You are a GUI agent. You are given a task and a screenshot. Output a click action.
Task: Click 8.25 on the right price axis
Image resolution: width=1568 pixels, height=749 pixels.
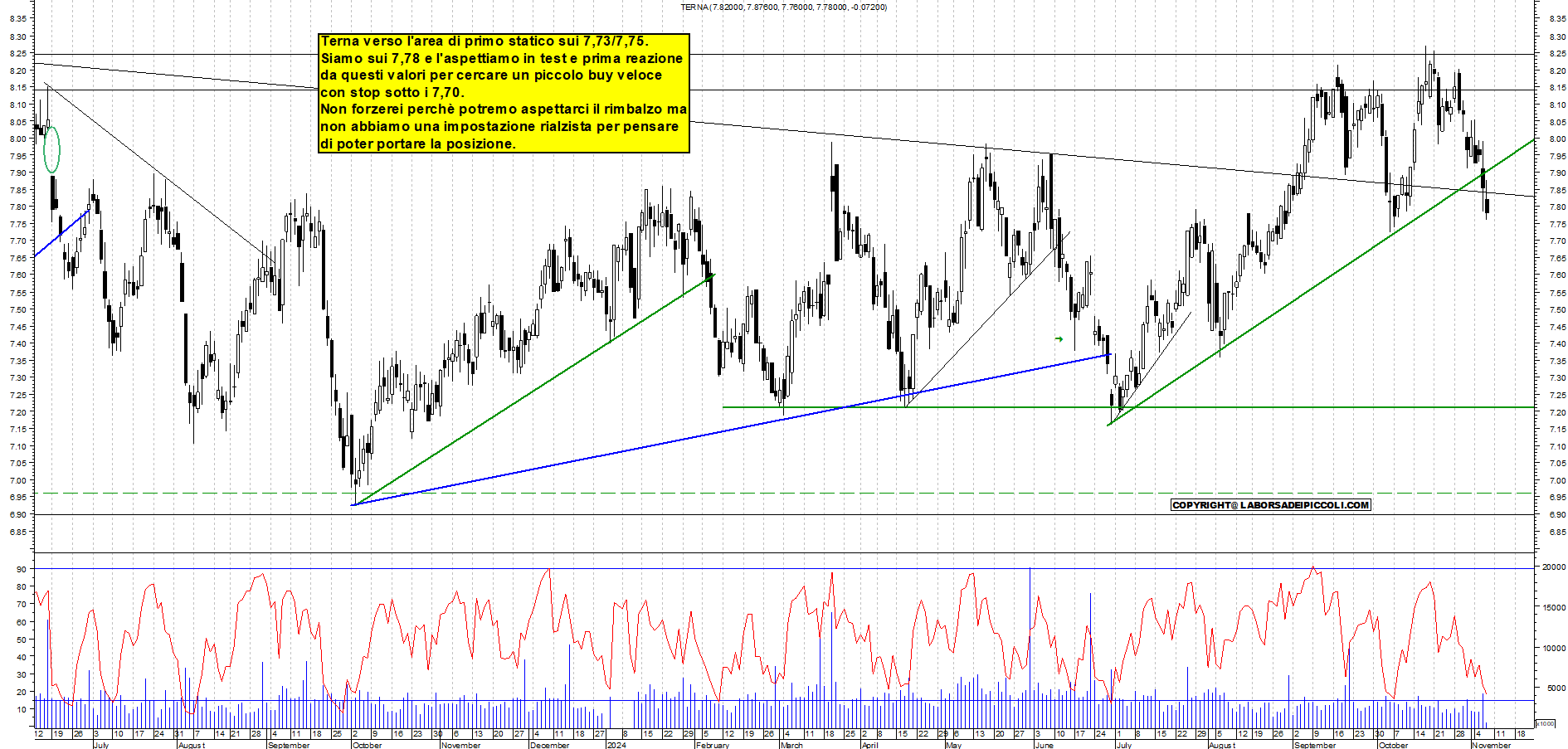coord(1556,53)
